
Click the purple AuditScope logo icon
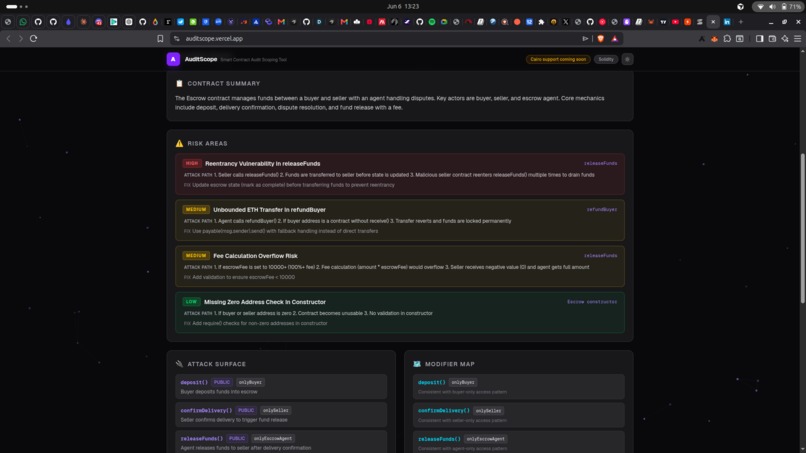coord(173,59)
